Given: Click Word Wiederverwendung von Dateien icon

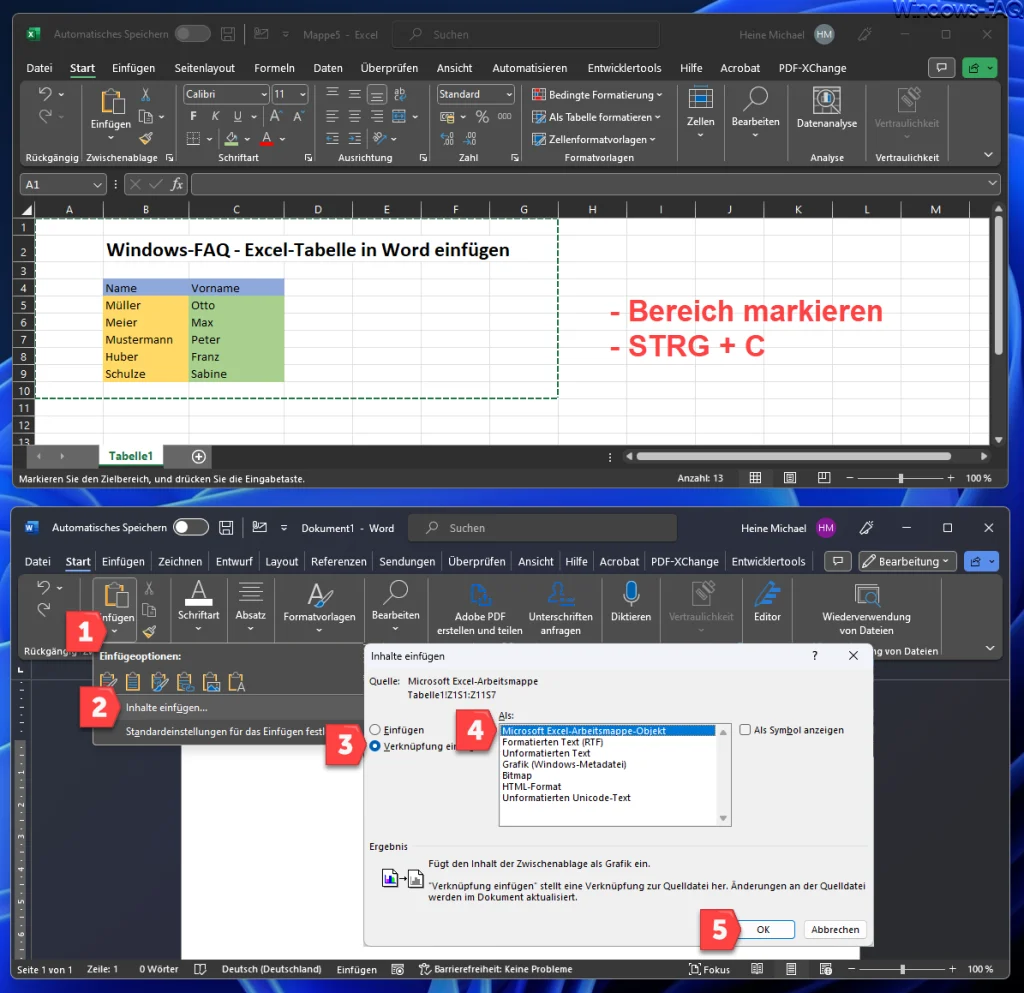Looking at the screenshot, I should pos(867,595).
